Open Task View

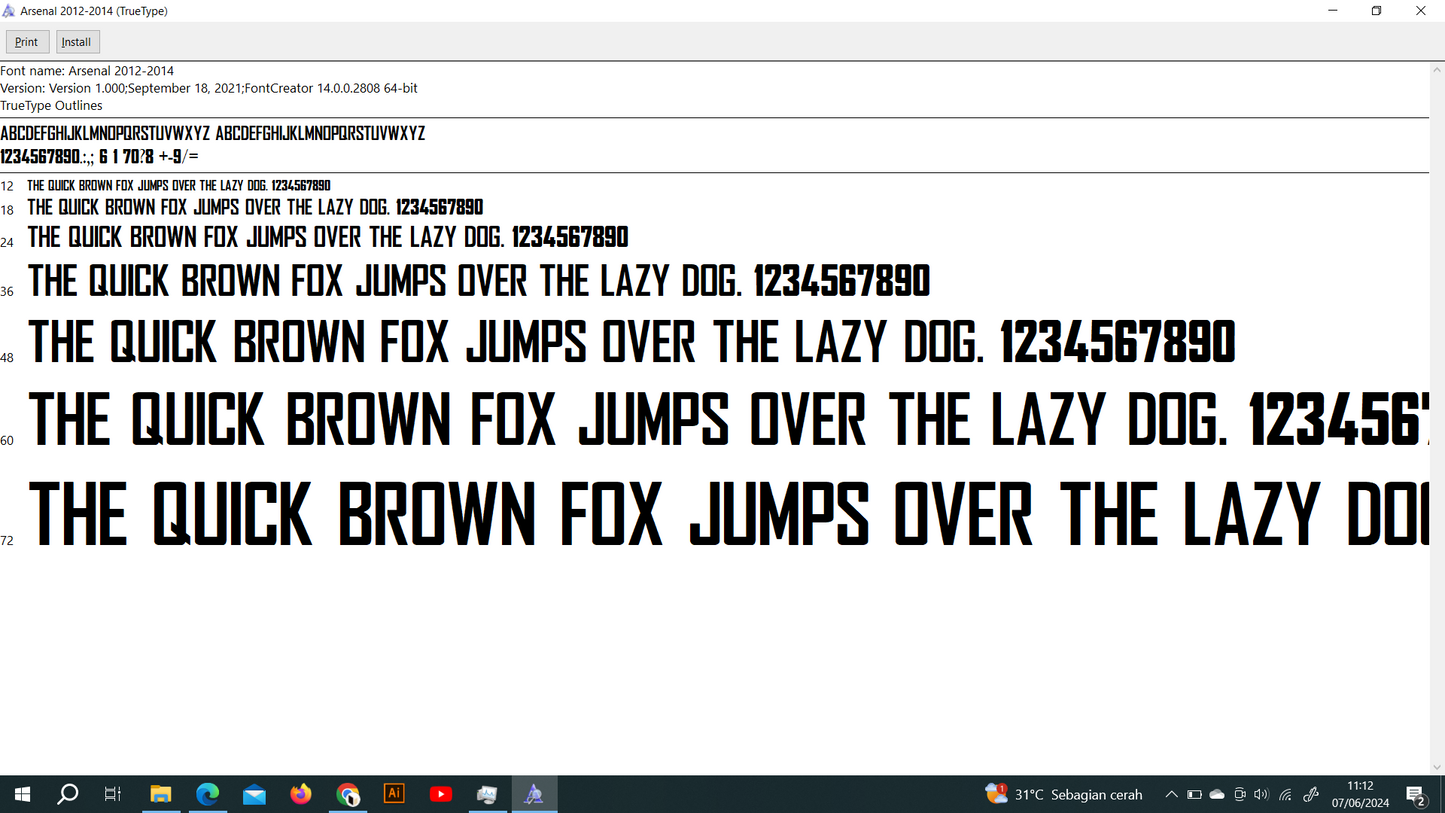tap(112, 794)
